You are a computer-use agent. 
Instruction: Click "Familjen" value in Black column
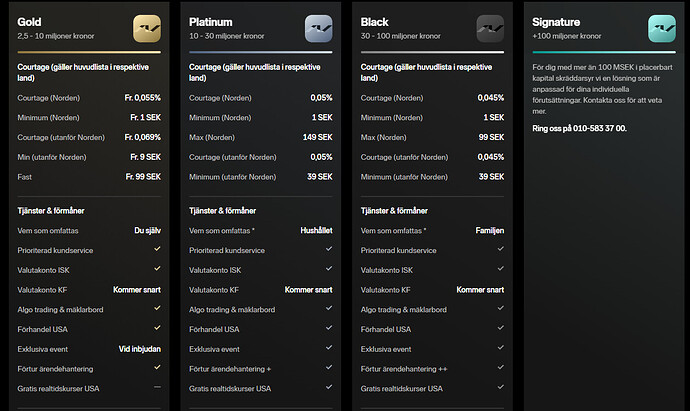click(489, 230)
